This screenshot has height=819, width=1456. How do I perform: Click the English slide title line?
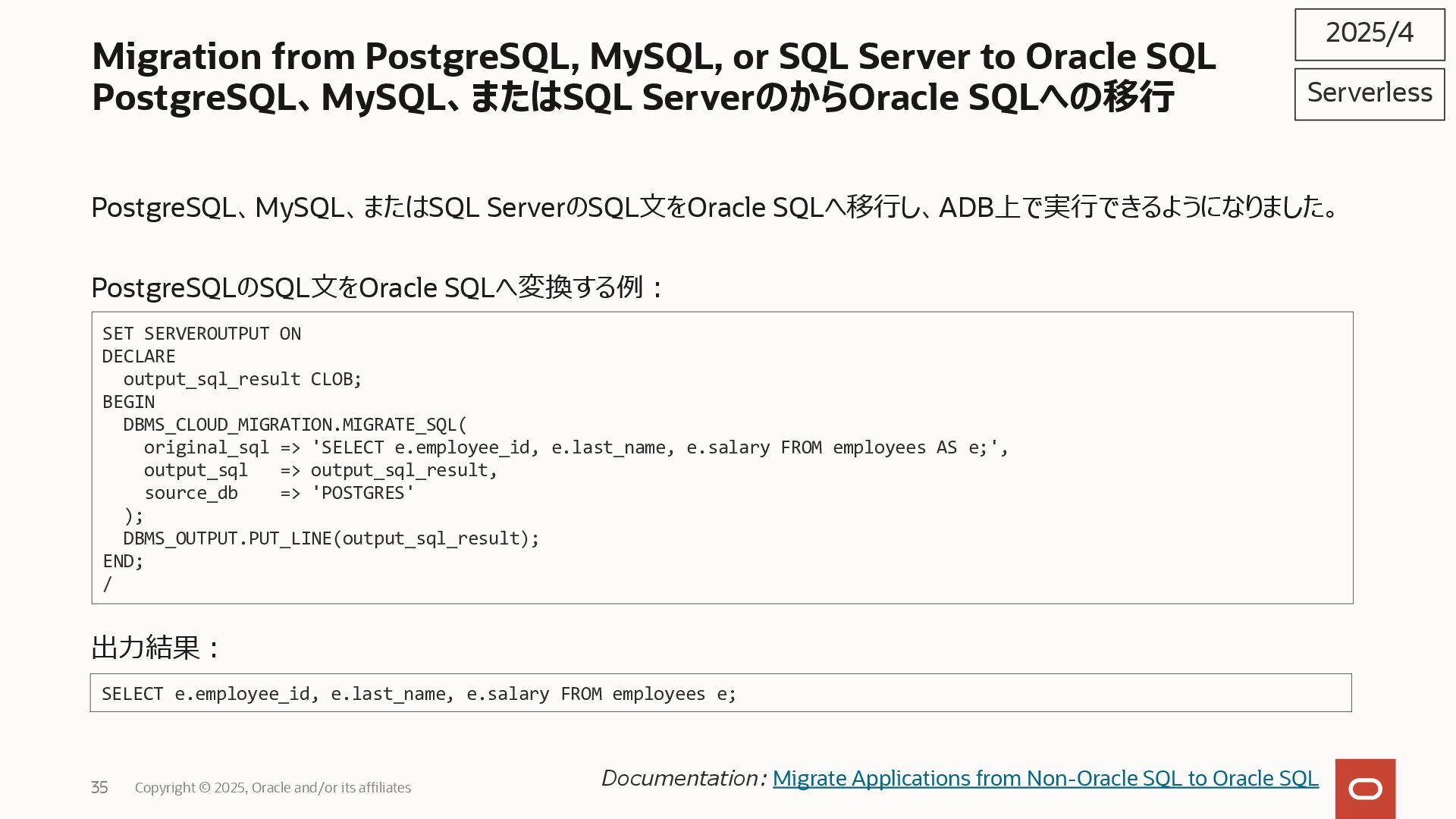[x=653, y=56]
